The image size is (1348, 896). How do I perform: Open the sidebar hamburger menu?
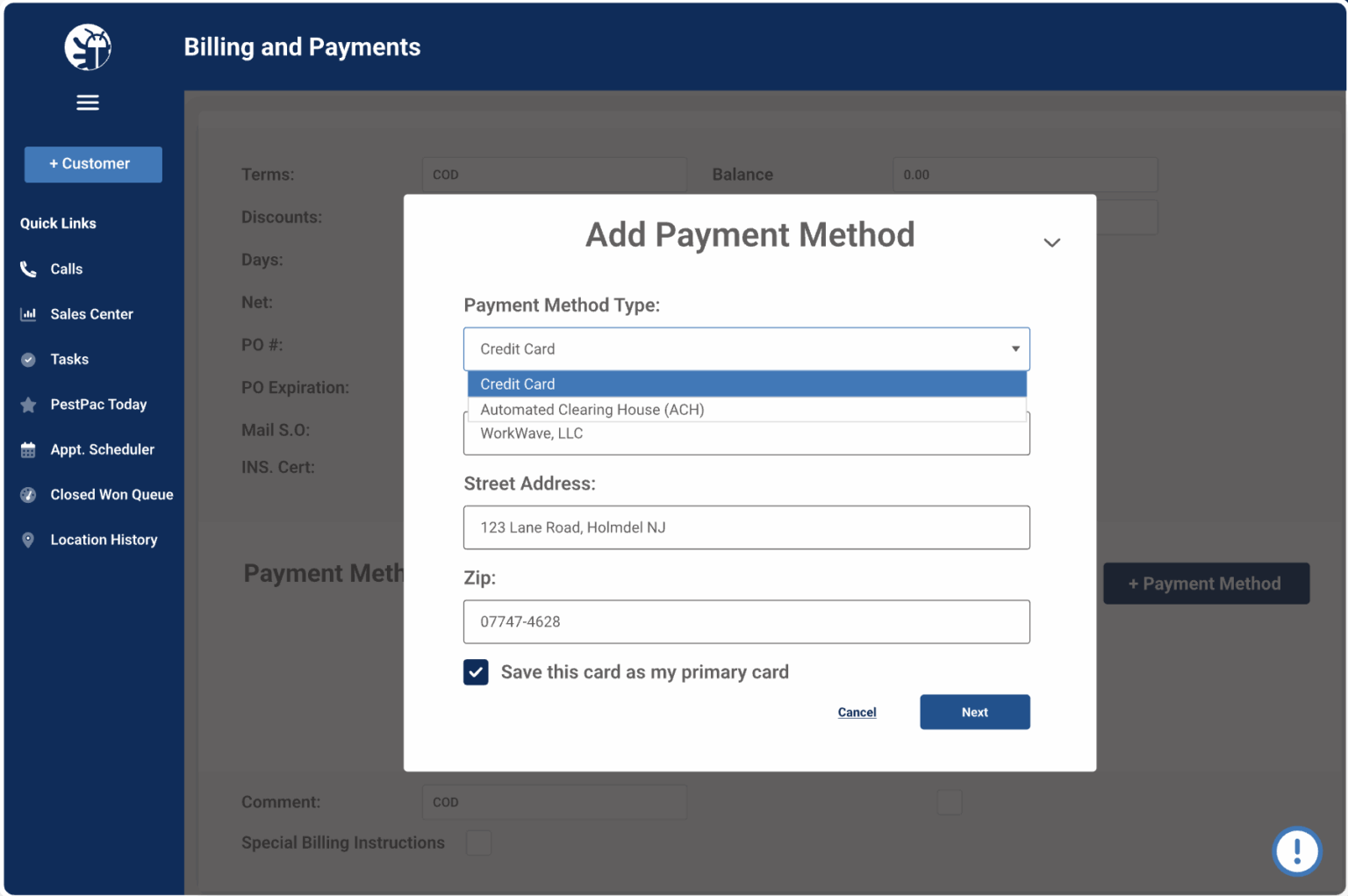[87, 102]
